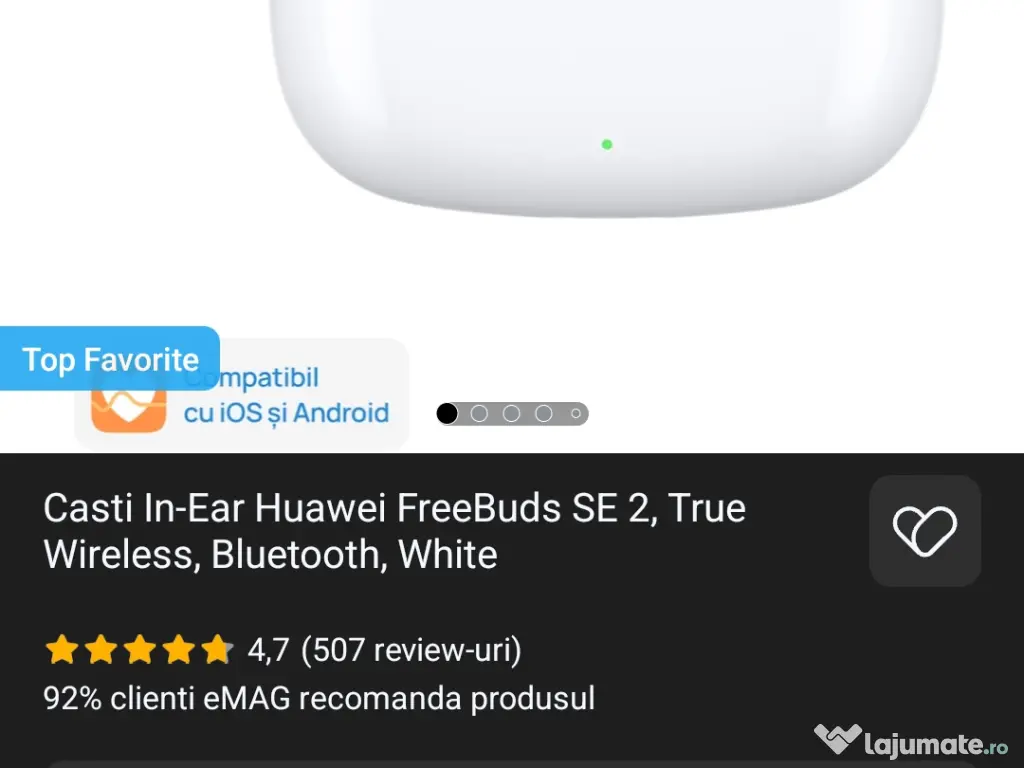1024x768 pixels.
Task: Tap the green LED dot on case
Action: [607, 144]
